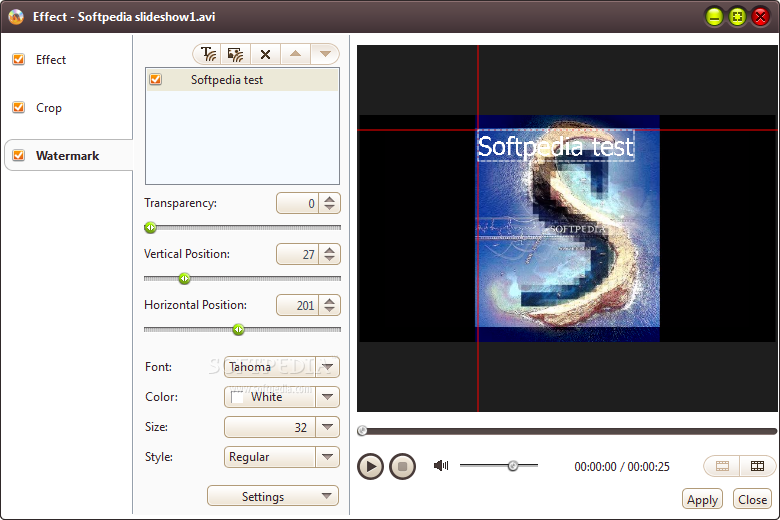Viewport: 780px width, 520px height.
Task: Click the Vertical Position value field
Action: point(297,254)
